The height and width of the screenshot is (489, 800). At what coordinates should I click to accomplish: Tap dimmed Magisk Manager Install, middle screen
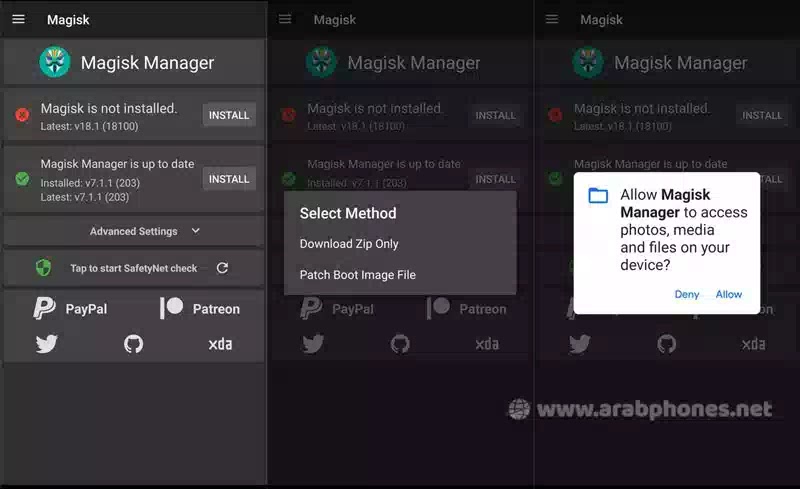pyautogui.click(x=495, y=179)
